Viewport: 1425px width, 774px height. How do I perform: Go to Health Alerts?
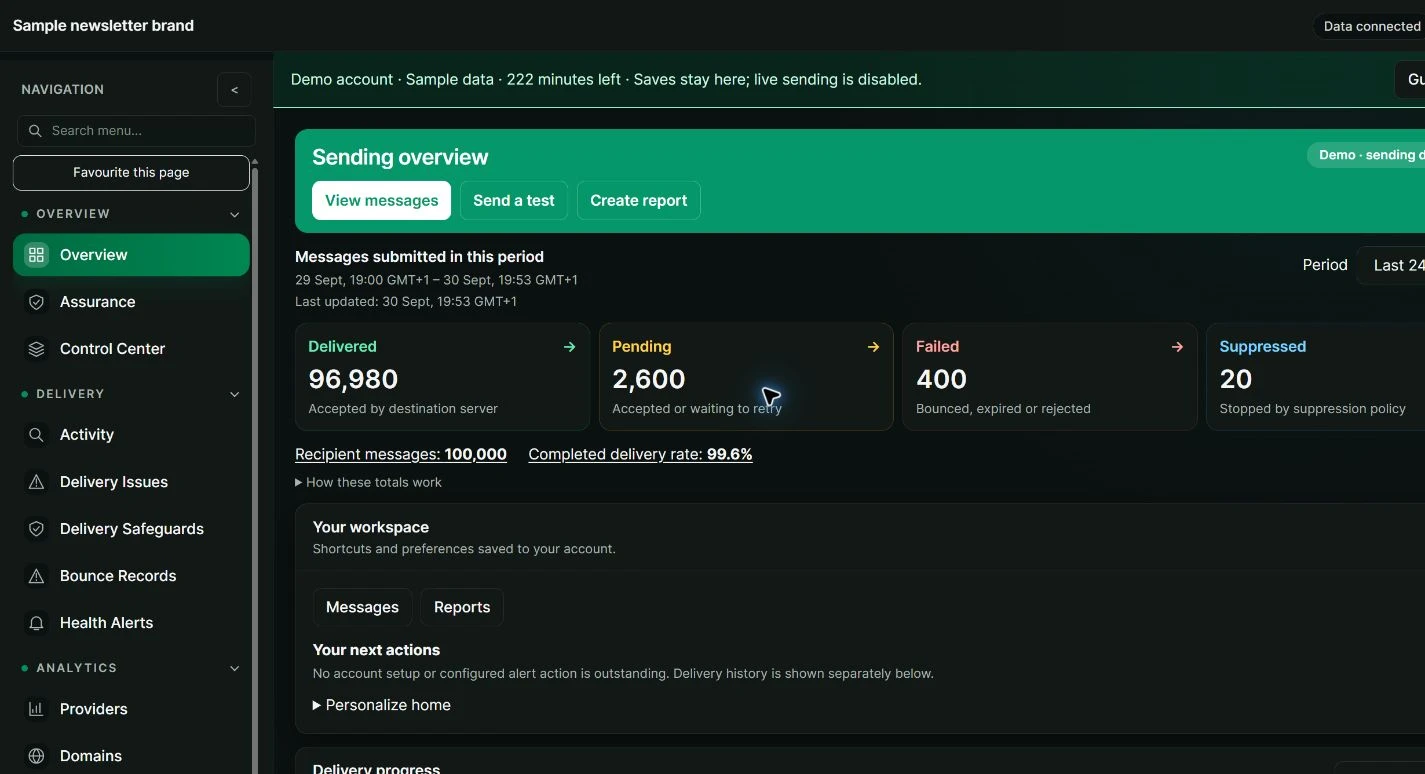click(131, 623)
